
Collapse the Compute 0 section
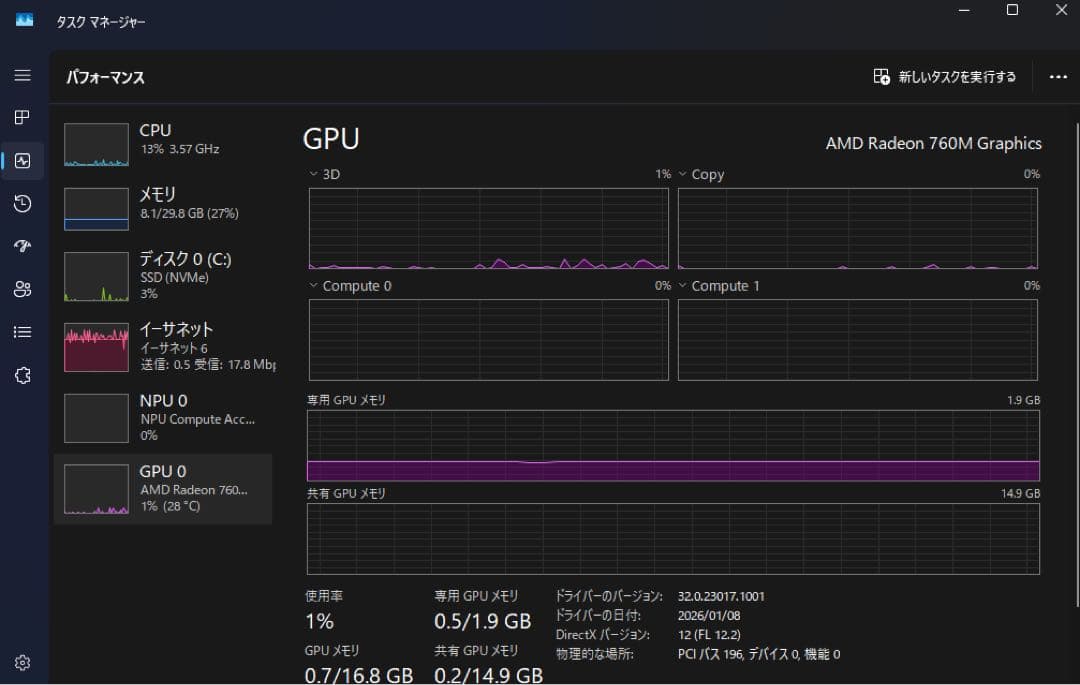pos(313,286)
